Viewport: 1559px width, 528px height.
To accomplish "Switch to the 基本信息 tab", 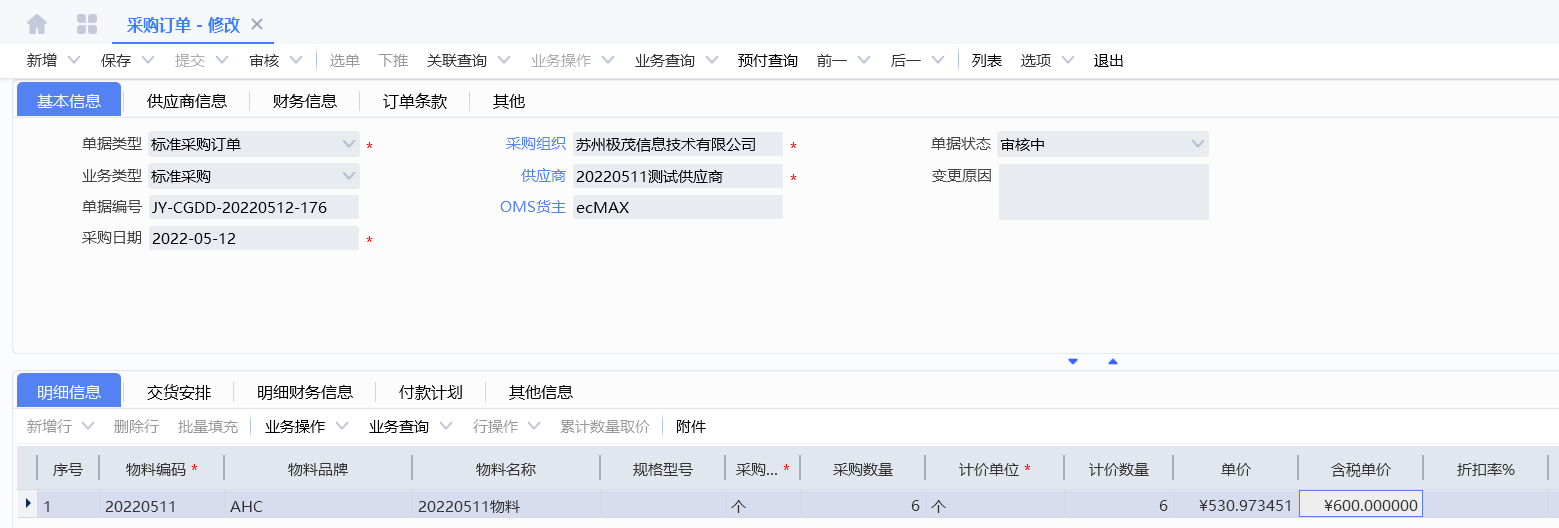I will [x=69, y=100].
